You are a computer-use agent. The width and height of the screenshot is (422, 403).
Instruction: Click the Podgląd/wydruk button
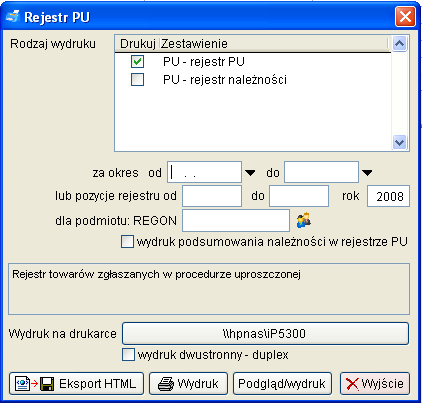click(282, 384)
